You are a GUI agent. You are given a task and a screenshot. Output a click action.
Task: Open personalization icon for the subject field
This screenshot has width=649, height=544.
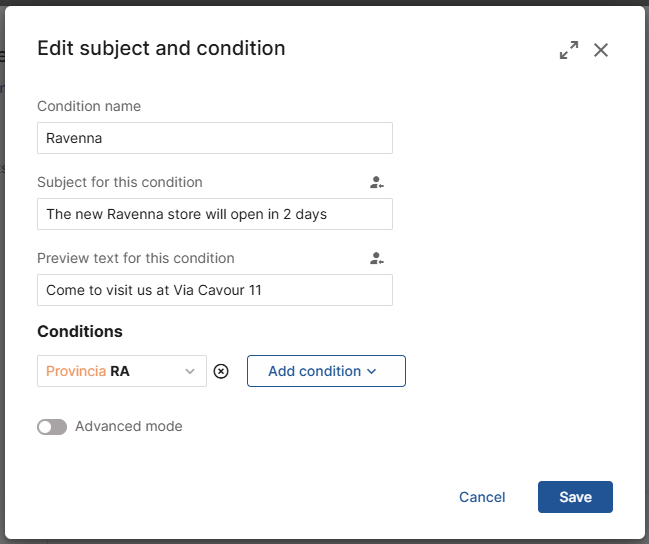tap(376, 183)
